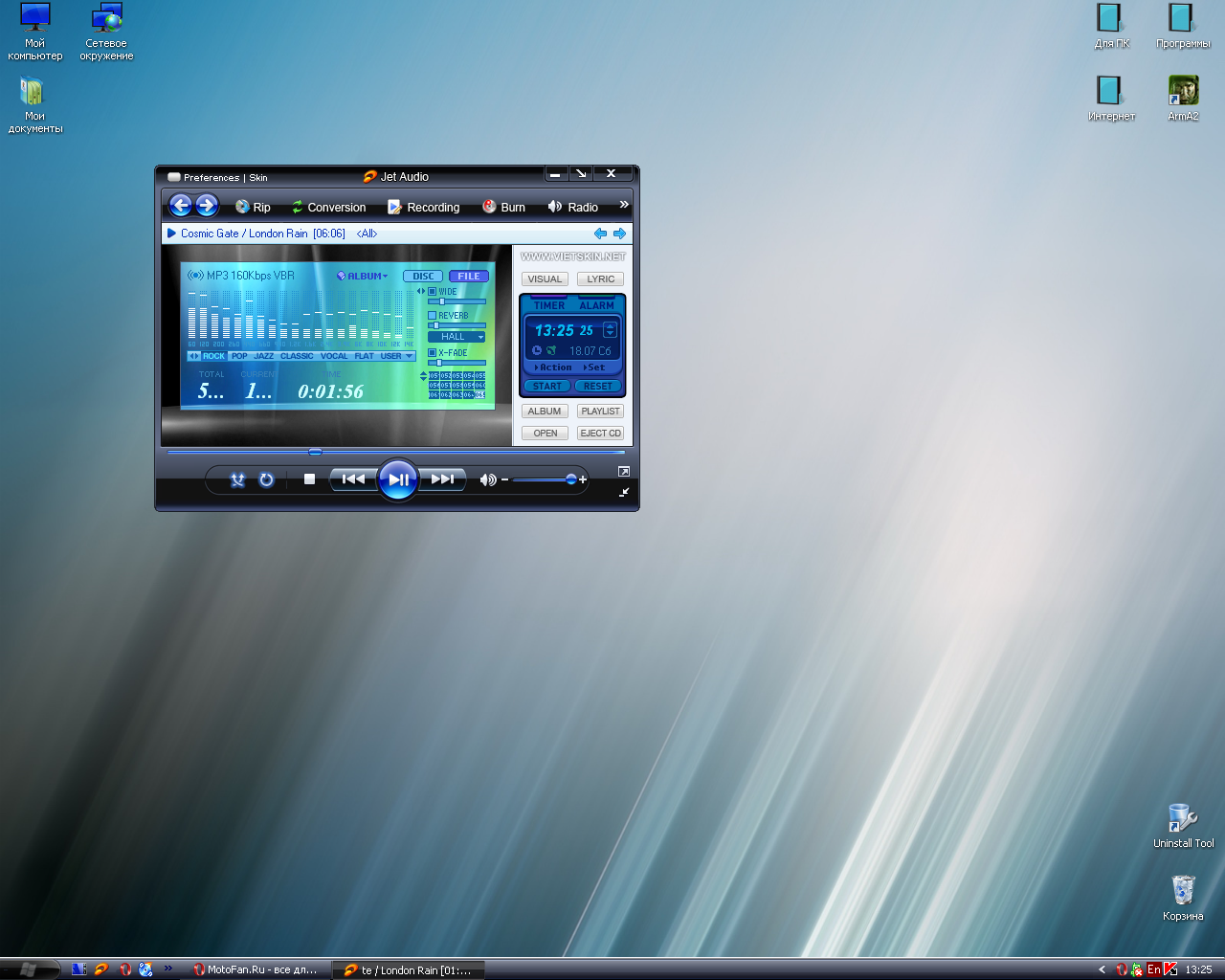Image resolution: width=1225 pixels, height=980 pixels.
Task: Click the En language indicator in tray
Action: 1153,969
